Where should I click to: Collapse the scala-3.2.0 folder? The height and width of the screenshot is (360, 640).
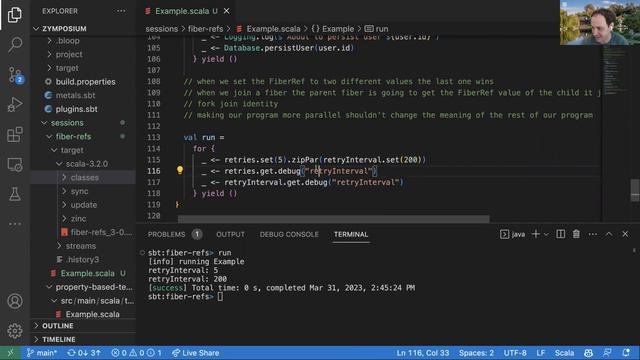pyautogui.click(x=83, y=164)
